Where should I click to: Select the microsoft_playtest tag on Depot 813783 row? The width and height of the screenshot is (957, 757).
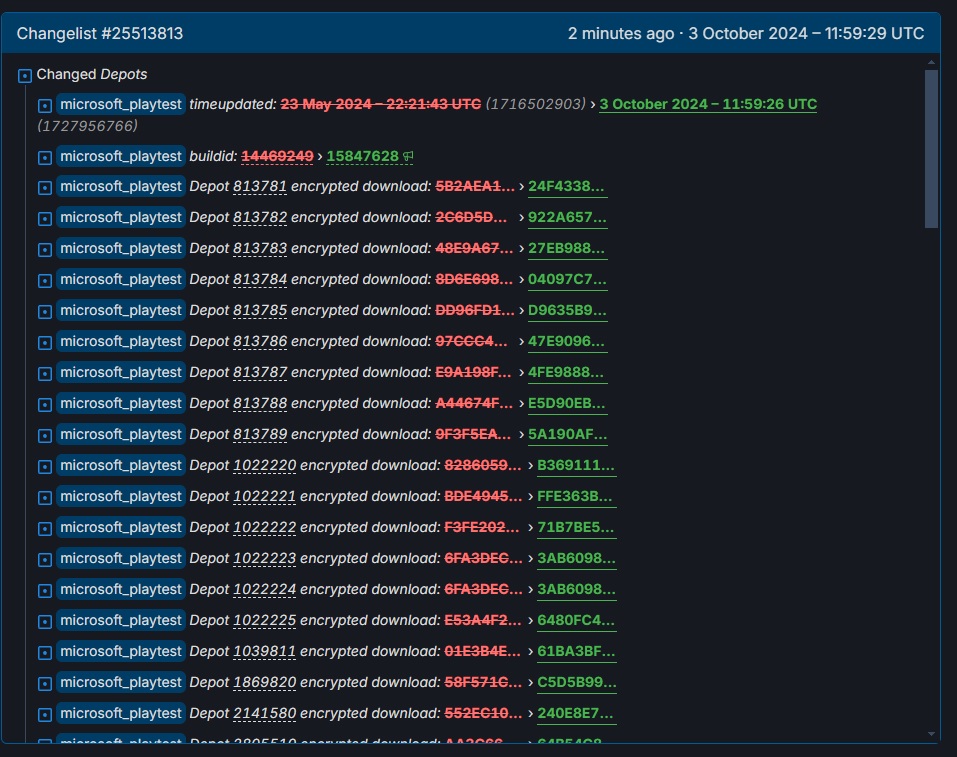[x=121, y=248]
